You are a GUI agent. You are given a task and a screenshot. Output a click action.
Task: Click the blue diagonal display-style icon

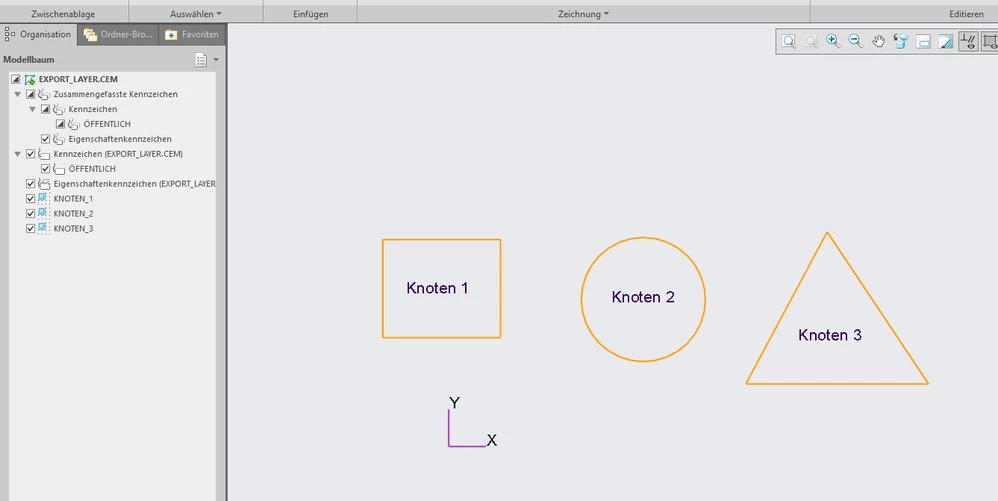[x=946, y=41]
